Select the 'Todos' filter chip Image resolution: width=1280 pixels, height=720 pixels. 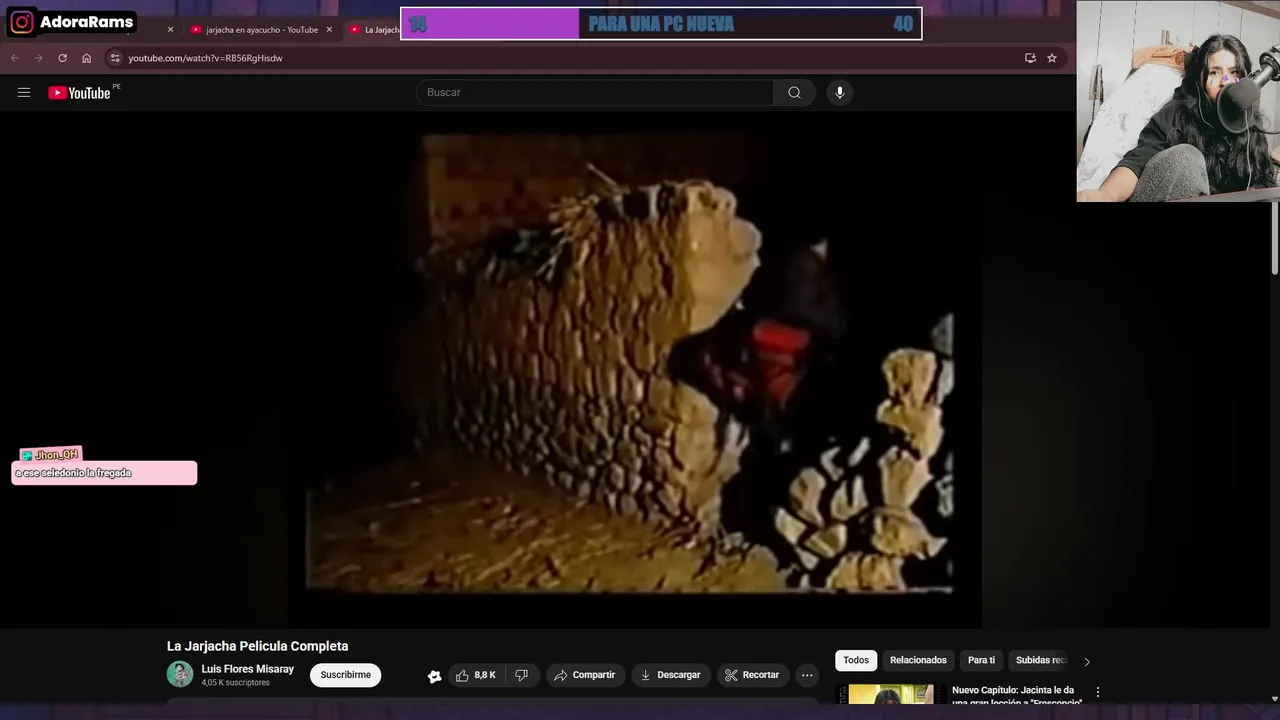click(856, 660)
